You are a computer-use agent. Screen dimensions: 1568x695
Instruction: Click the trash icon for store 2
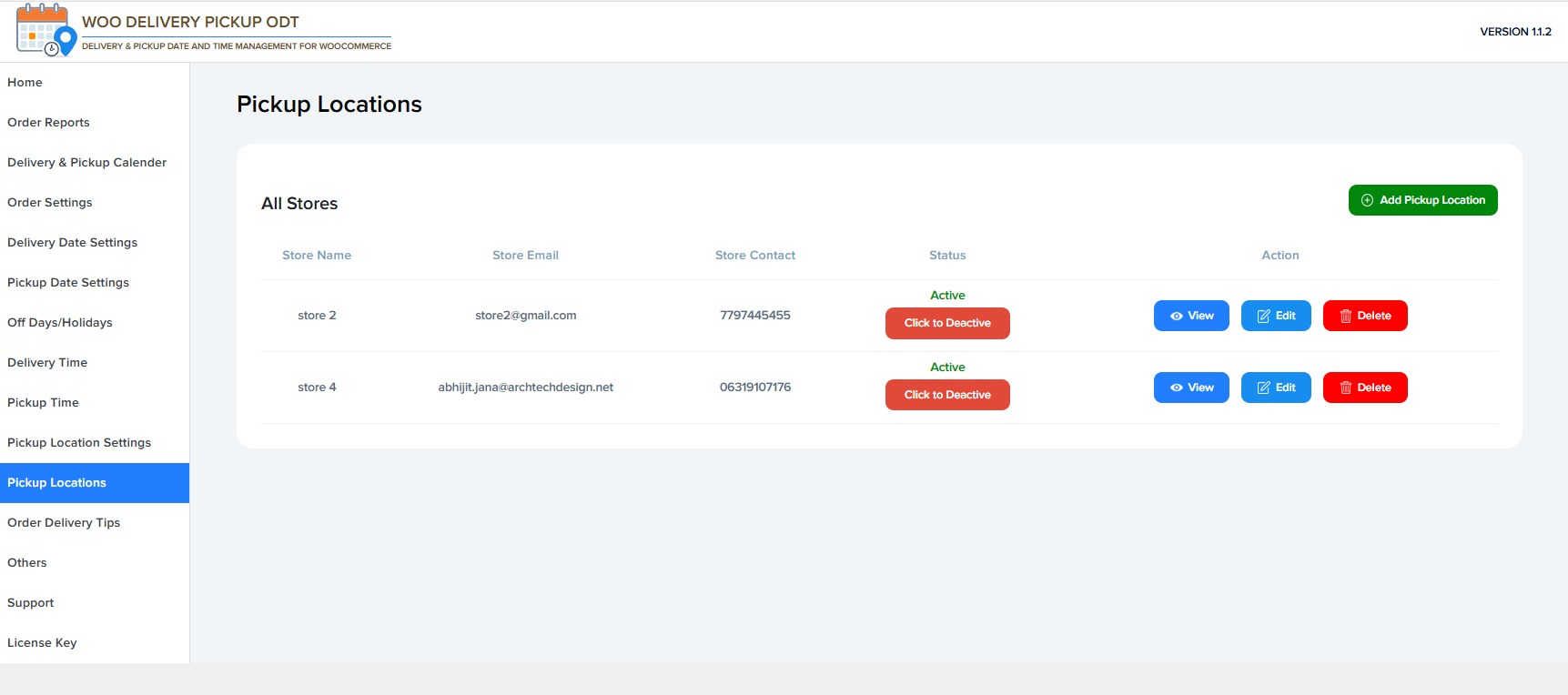(x=1345, y=316)
